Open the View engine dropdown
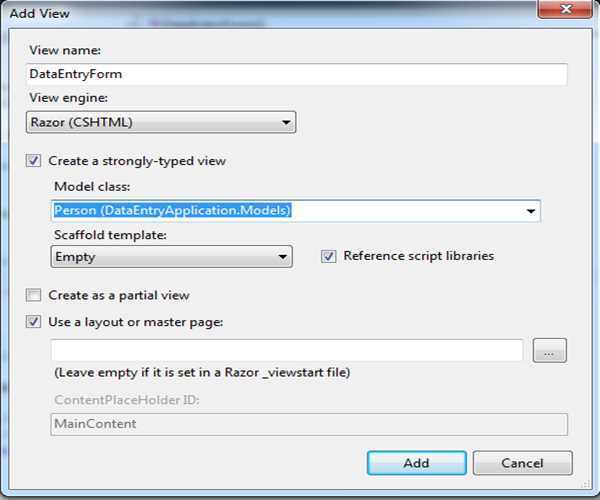Image resolution: width=600 pixels, height=500 pixels. pyautogui.click(x=162, y=123)
